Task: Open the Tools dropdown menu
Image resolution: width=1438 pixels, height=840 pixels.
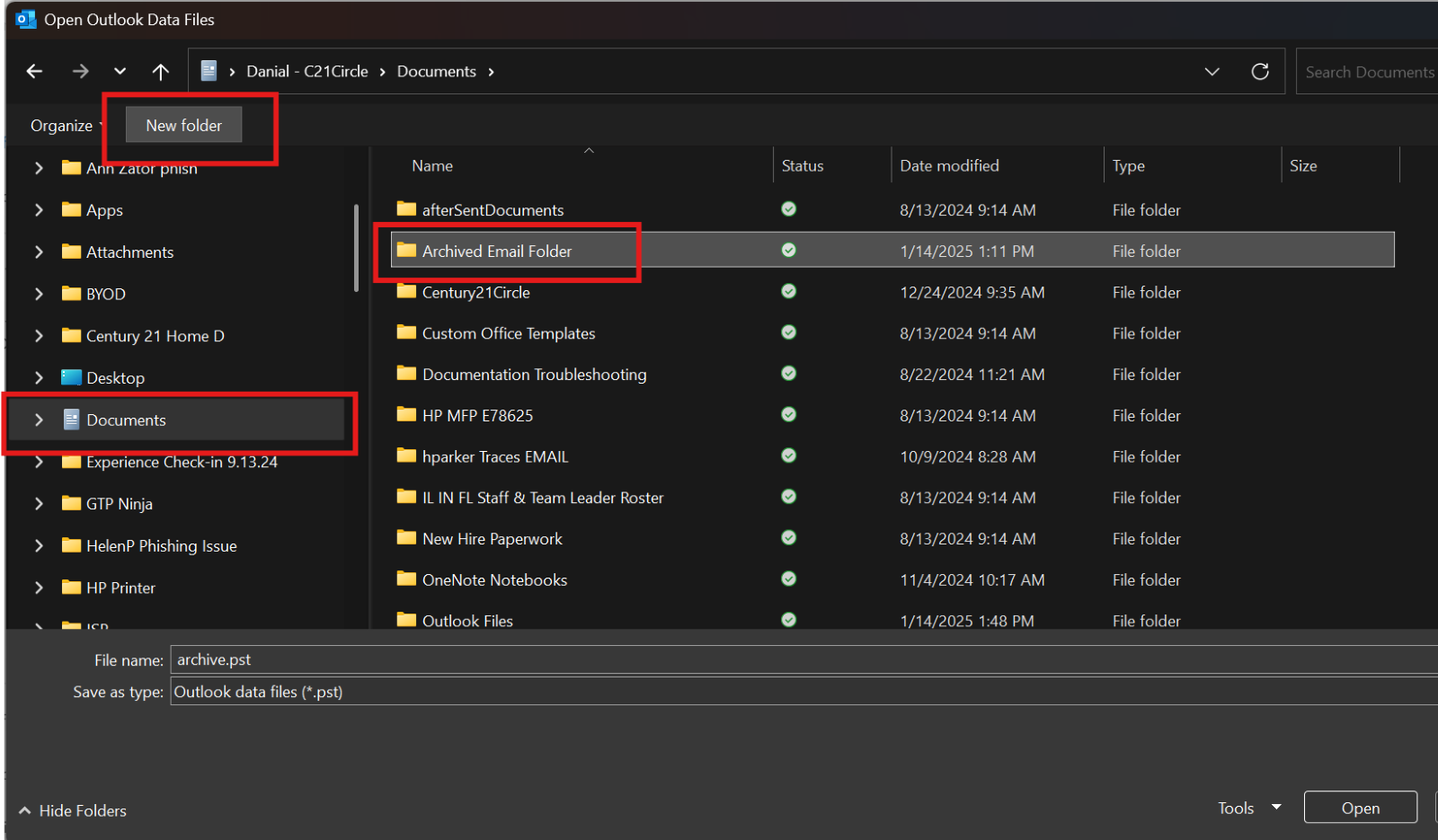Action: click(x=1248, y=808)
